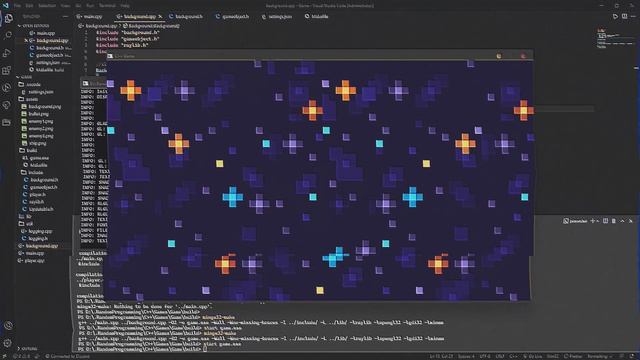The height and width of the screenshot is (360, 640).
Task: Expand the lib folder
Action: [x=26, y=216]
